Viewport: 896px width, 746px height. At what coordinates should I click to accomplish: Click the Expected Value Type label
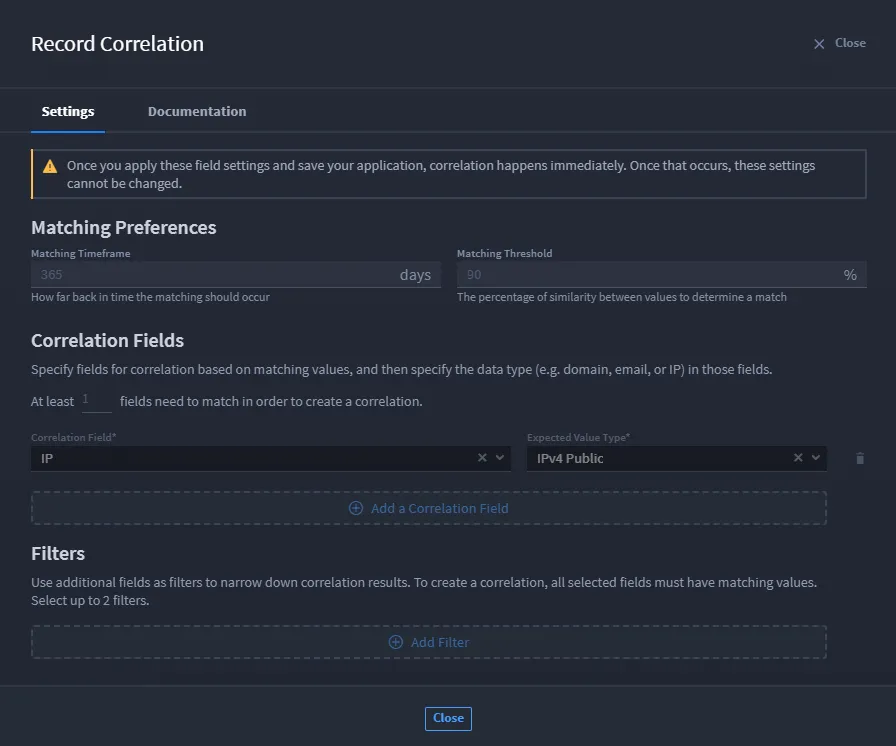tap(578, 438)
